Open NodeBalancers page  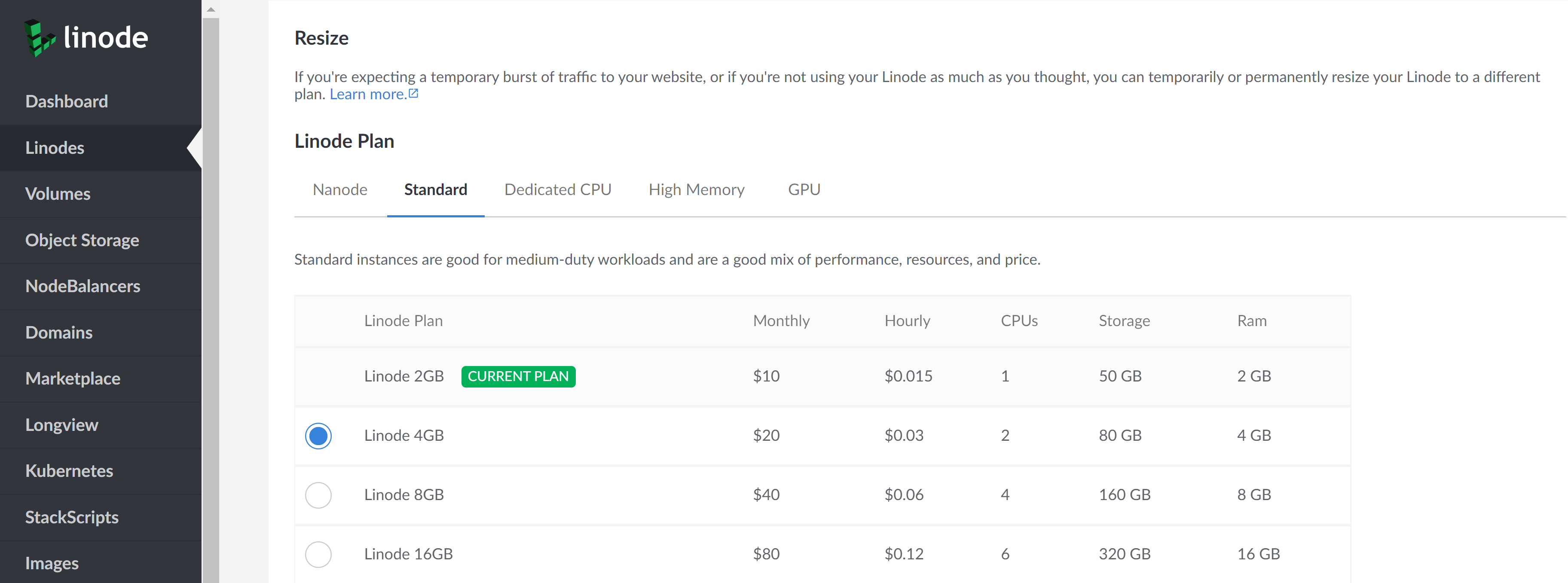pyautogui.click(x=83, y=286)
